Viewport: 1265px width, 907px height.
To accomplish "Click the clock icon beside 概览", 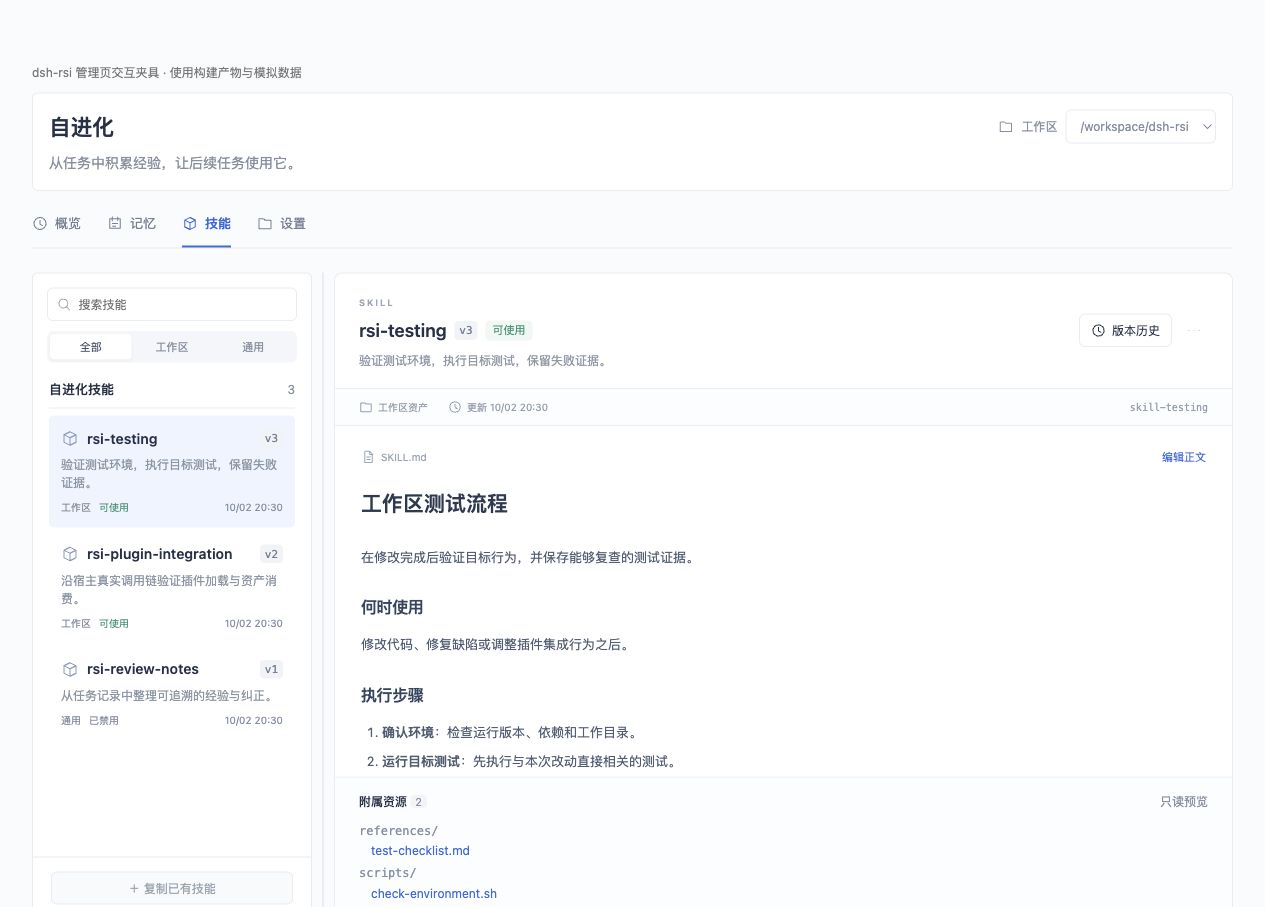I will (40, 224).
